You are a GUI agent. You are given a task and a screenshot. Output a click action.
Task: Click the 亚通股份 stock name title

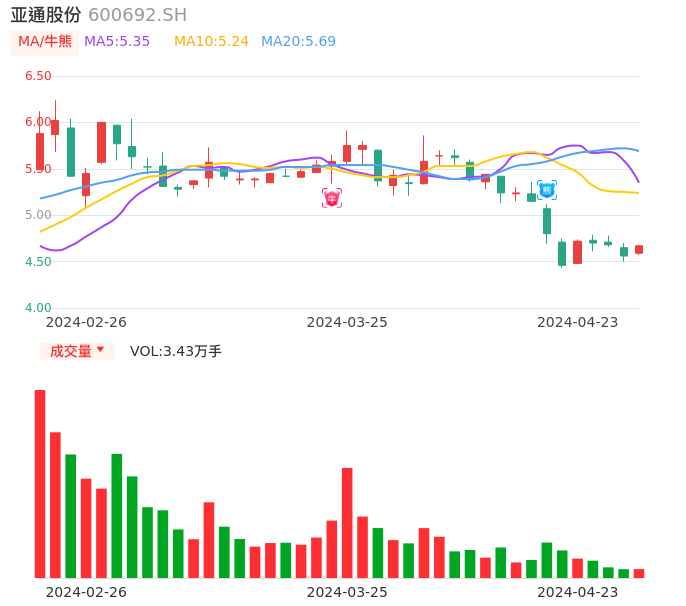(x=46, y=15)
